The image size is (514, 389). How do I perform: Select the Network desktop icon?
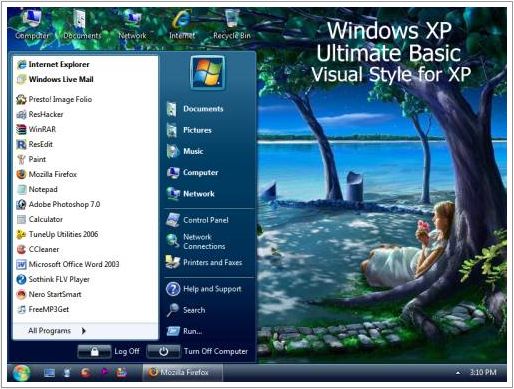(132, 25)
